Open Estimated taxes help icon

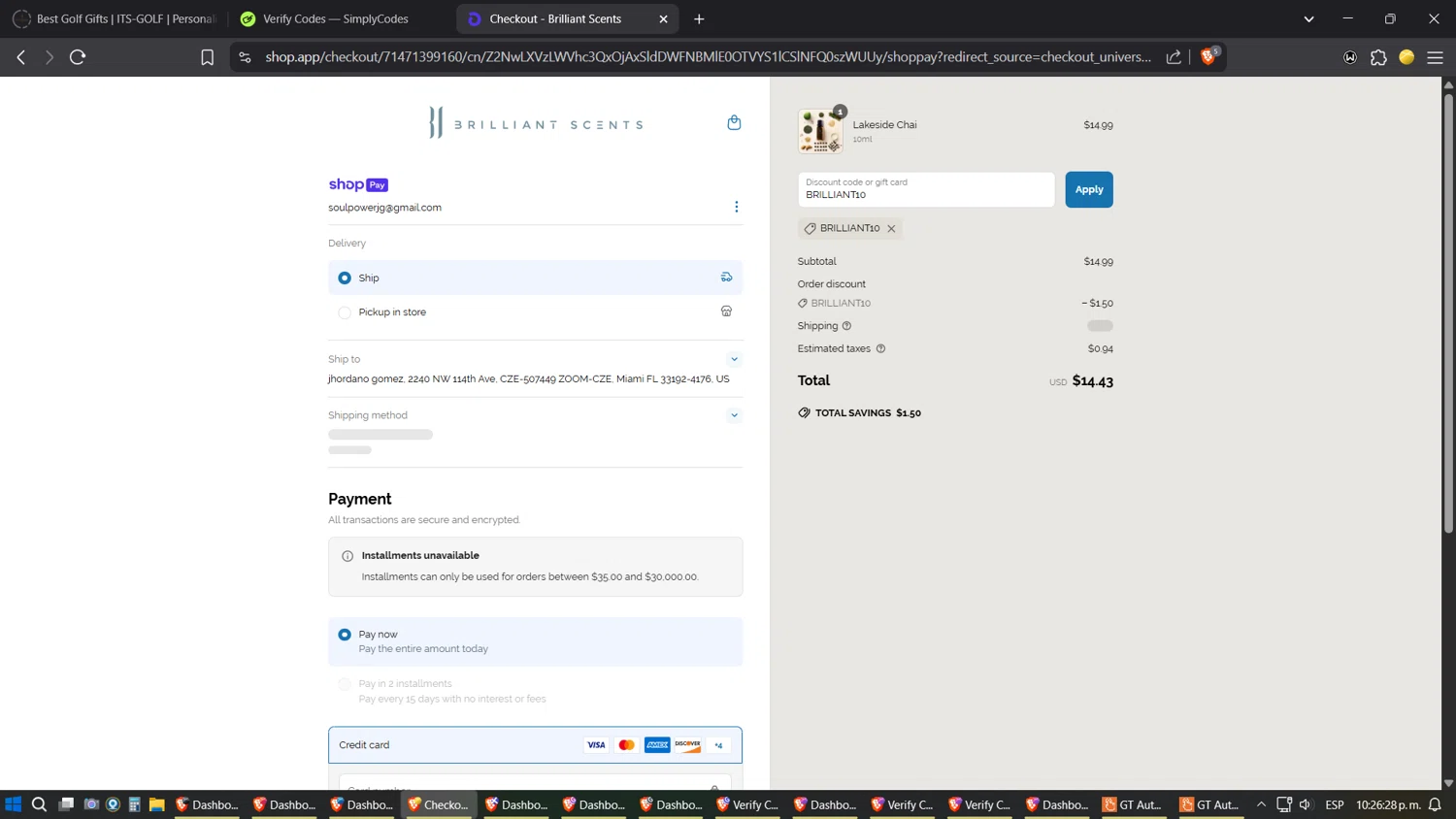coord(880,348)
